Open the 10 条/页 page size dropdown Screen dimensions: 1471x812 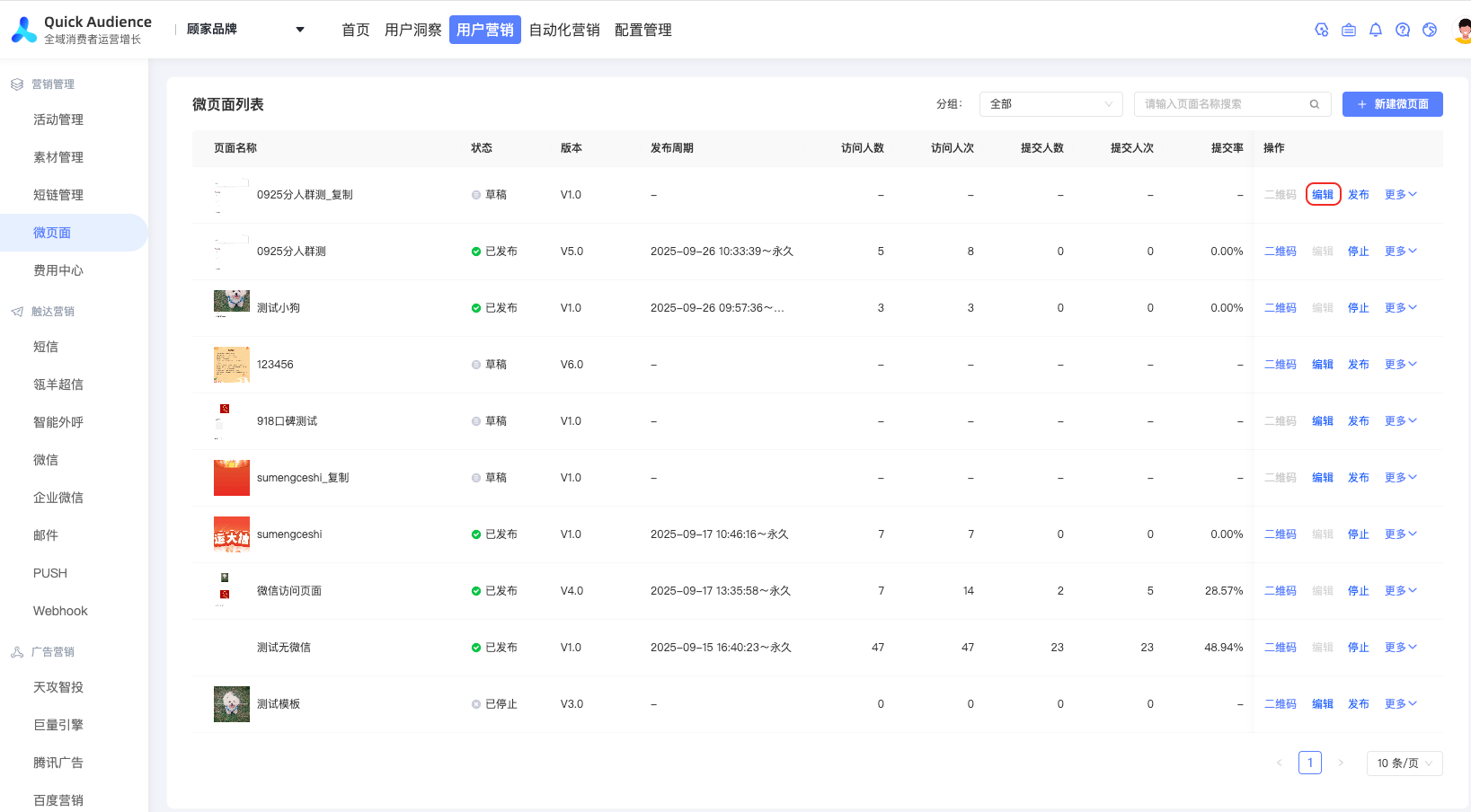click(x=1404, y=763)
